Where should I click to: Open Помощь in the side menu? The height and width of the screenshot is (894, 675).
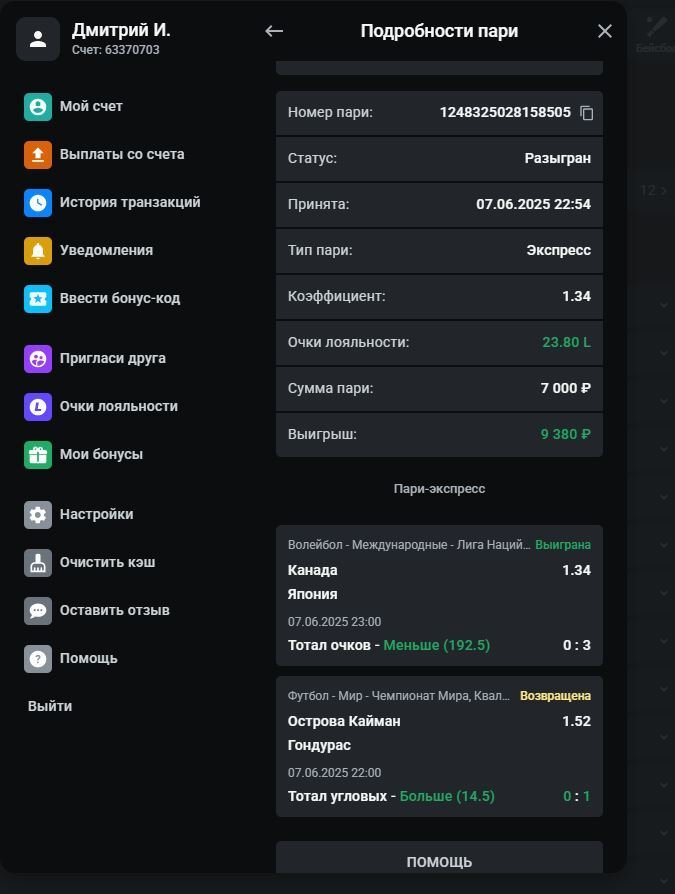[x=88, y=659]
